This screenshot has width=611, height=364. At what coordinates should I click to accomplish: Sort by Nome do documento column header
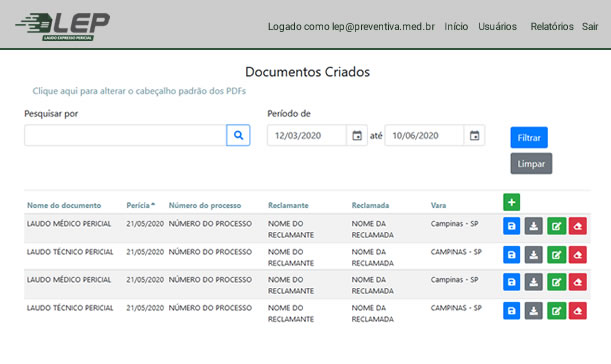click(64, 205)
